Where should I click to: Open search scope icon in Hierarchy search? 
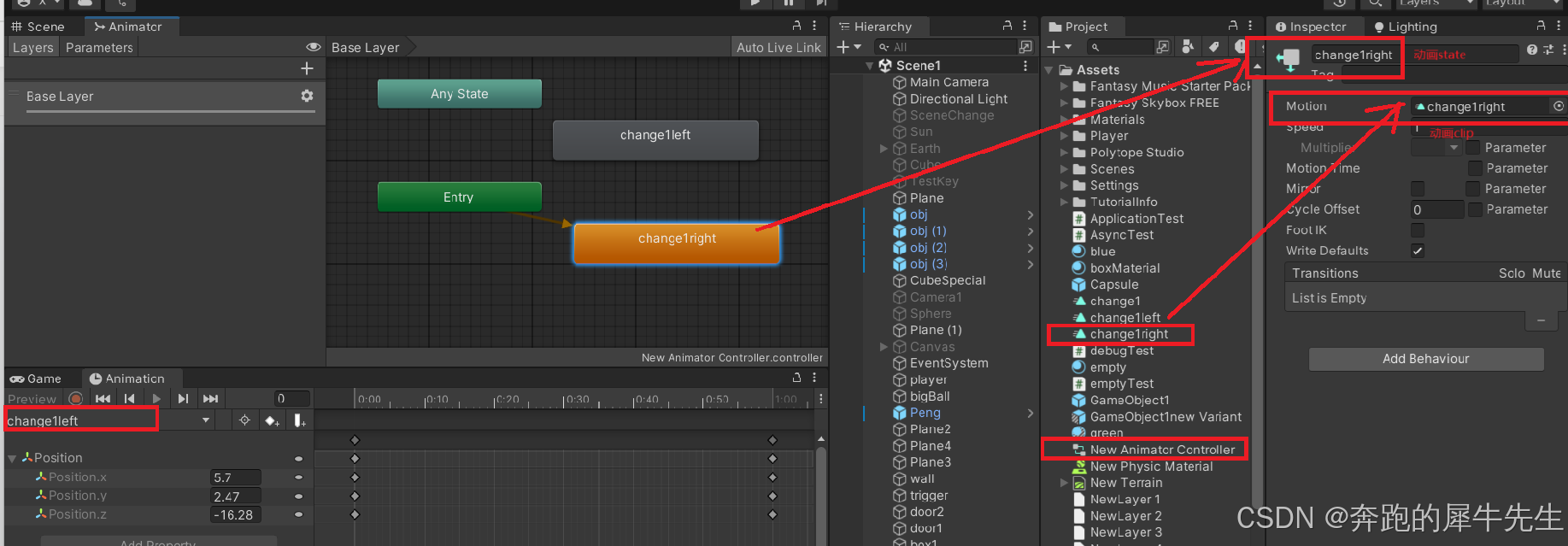[x=1025, y=47]
